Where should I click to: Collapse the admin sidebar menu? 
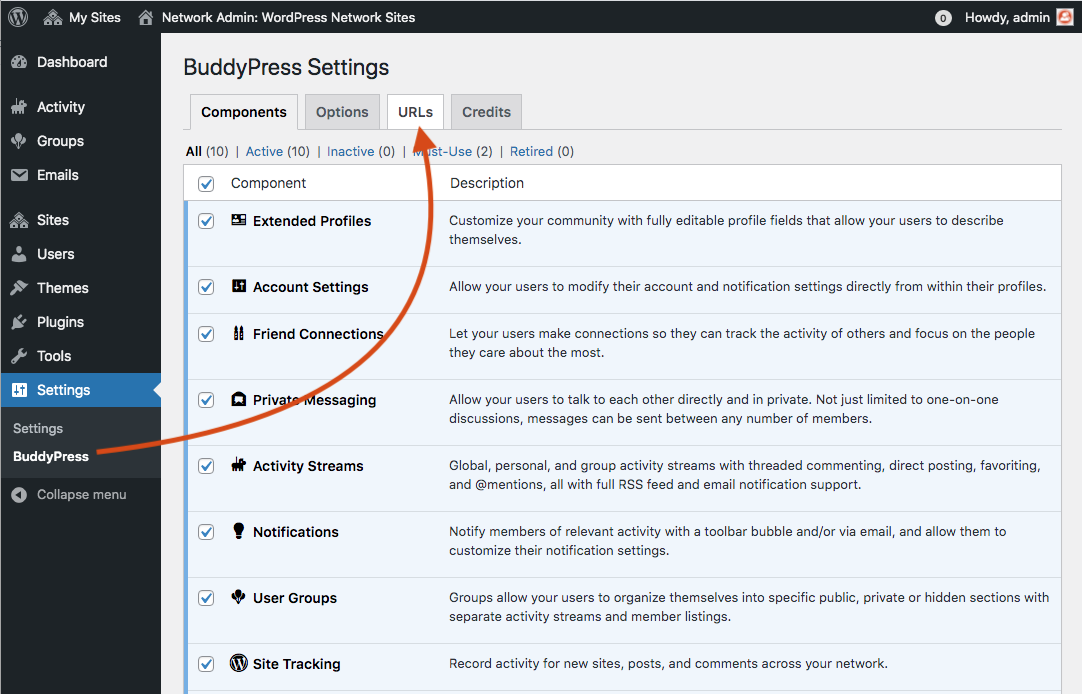click(70, 494)
